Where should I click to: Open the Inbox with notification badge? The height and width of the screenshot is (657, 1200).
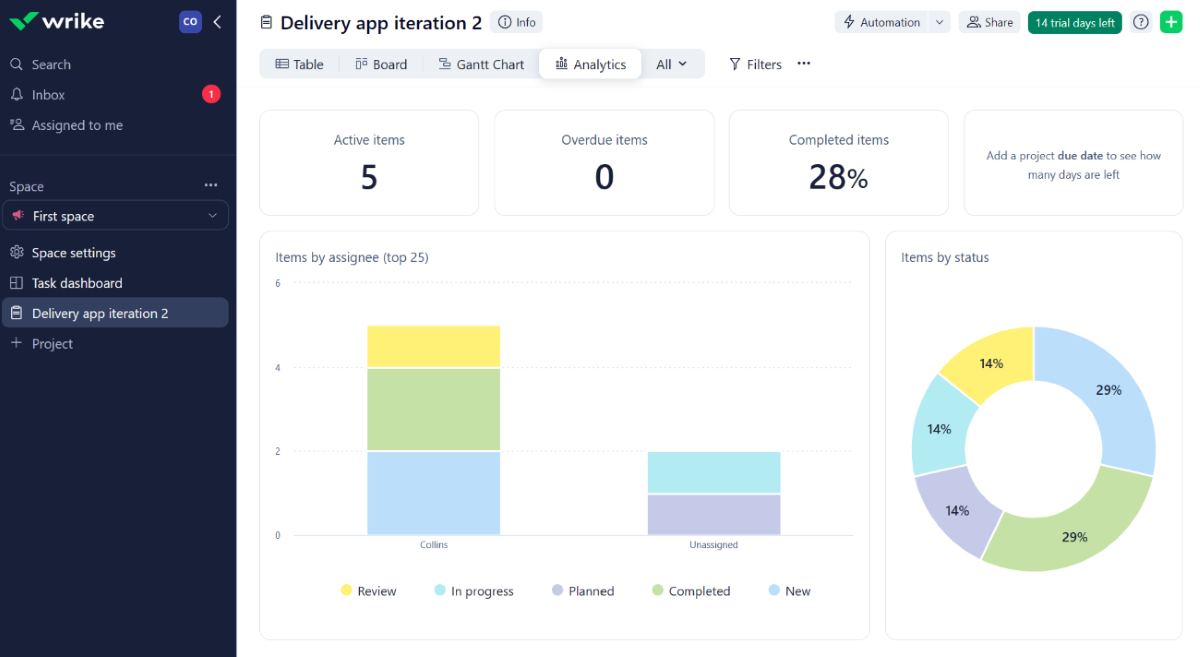tap(44, 94)
